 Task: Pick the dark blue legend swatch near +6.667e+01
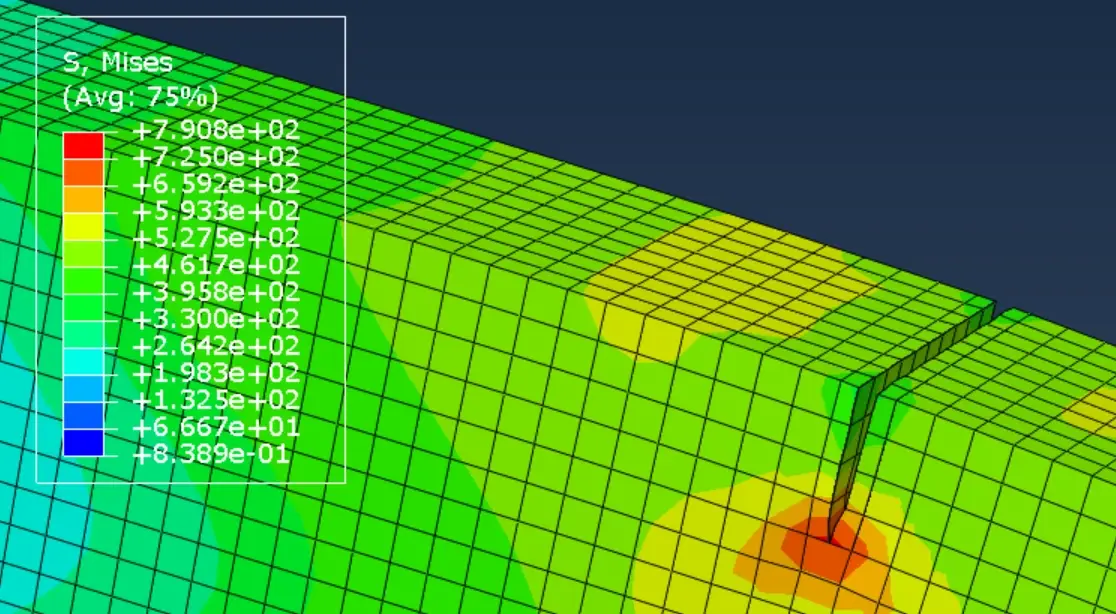point(83,443)
